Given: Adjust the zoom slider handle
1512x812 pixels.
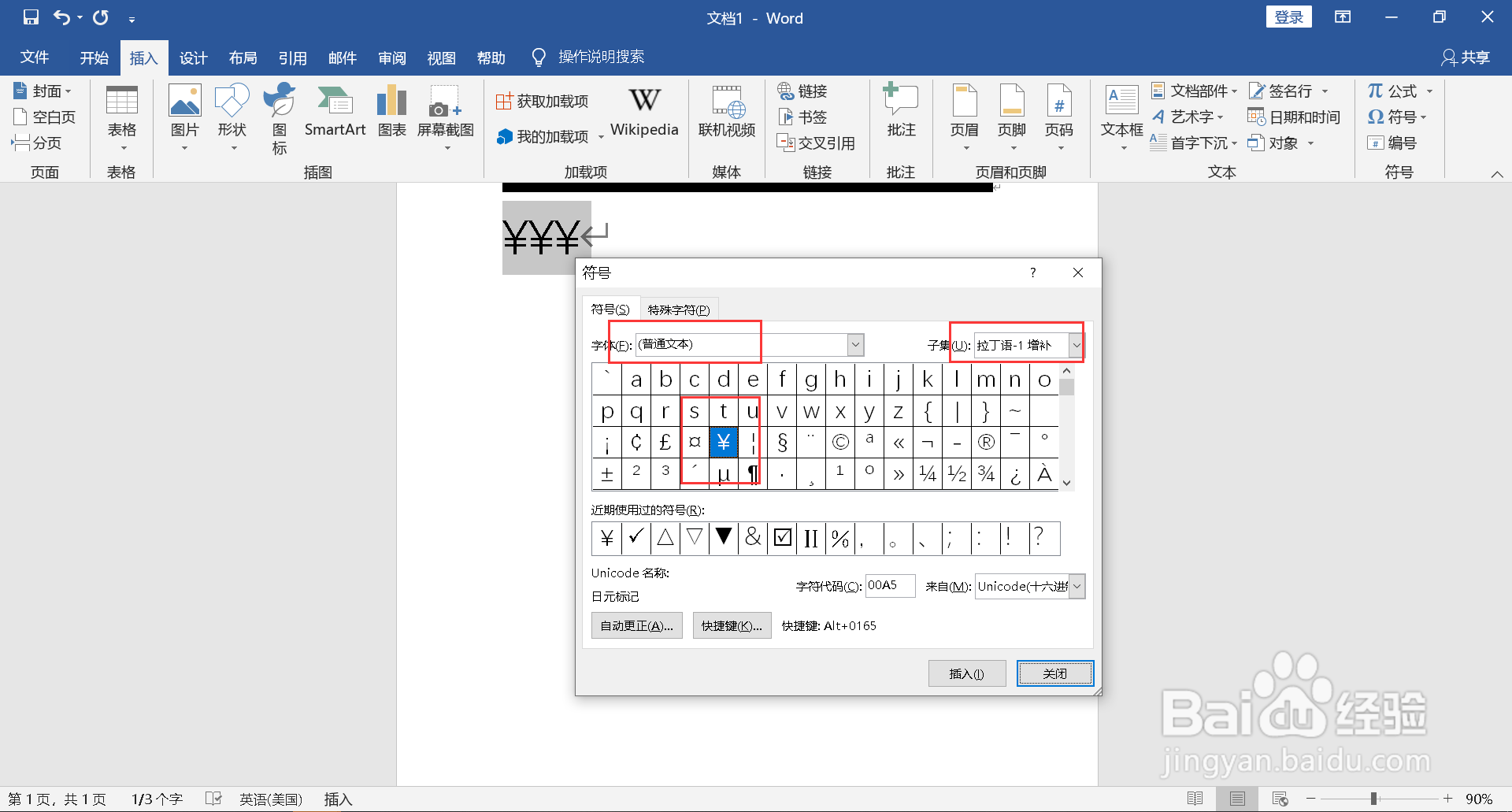Looking at the screenshot, I should click(x=1373, y=799).
